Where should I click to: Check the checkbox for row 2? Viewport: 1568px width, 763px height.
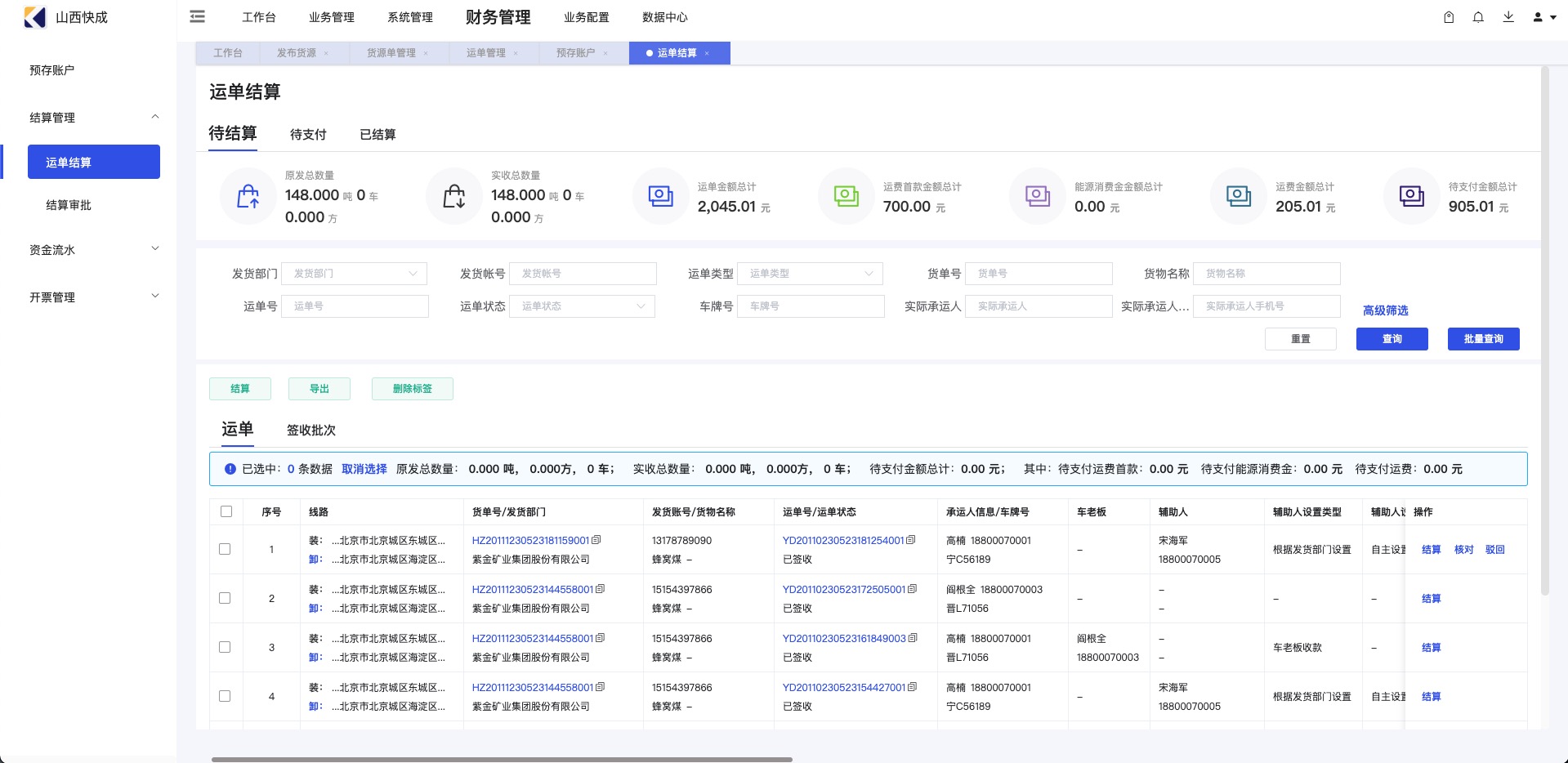pos(225,598)
